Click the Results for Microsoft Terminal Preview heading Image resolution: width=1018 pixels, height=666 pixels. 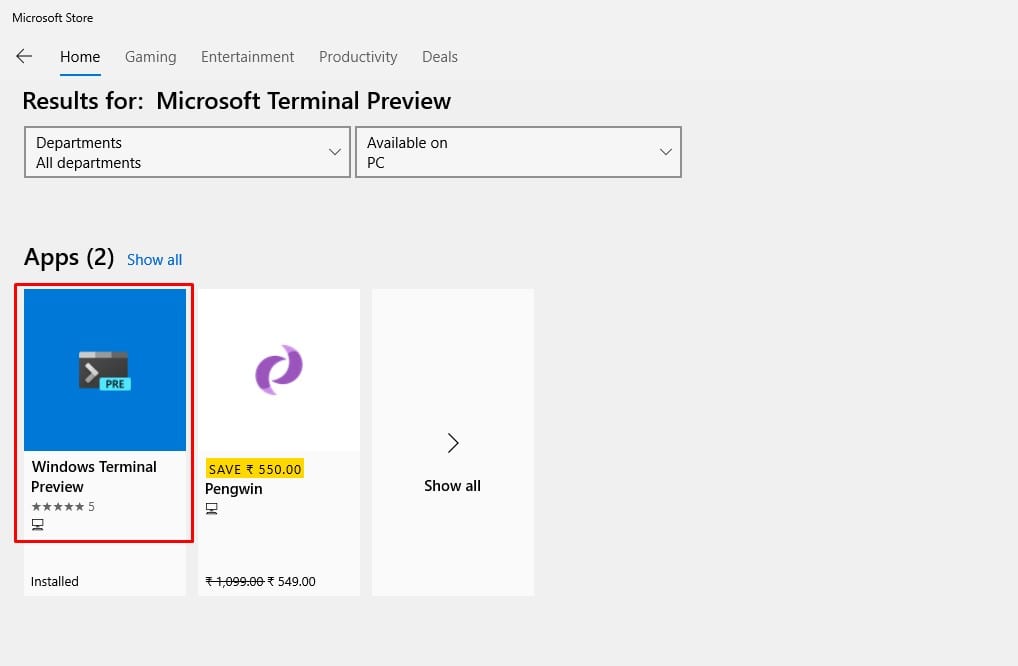(x=236, y=101)
